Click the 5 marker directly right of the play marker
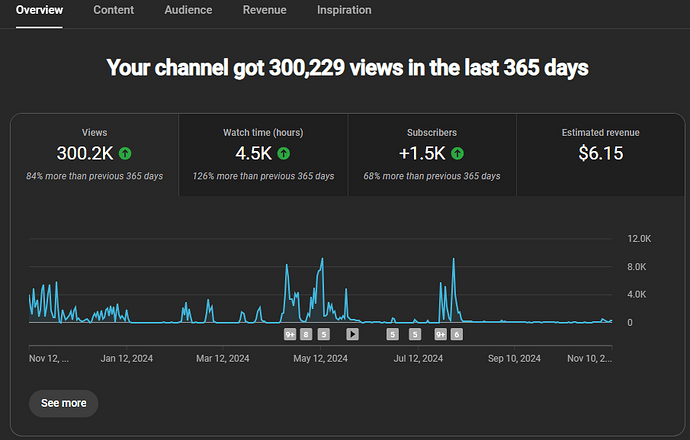690x440 pixels. tap(392, 334)
